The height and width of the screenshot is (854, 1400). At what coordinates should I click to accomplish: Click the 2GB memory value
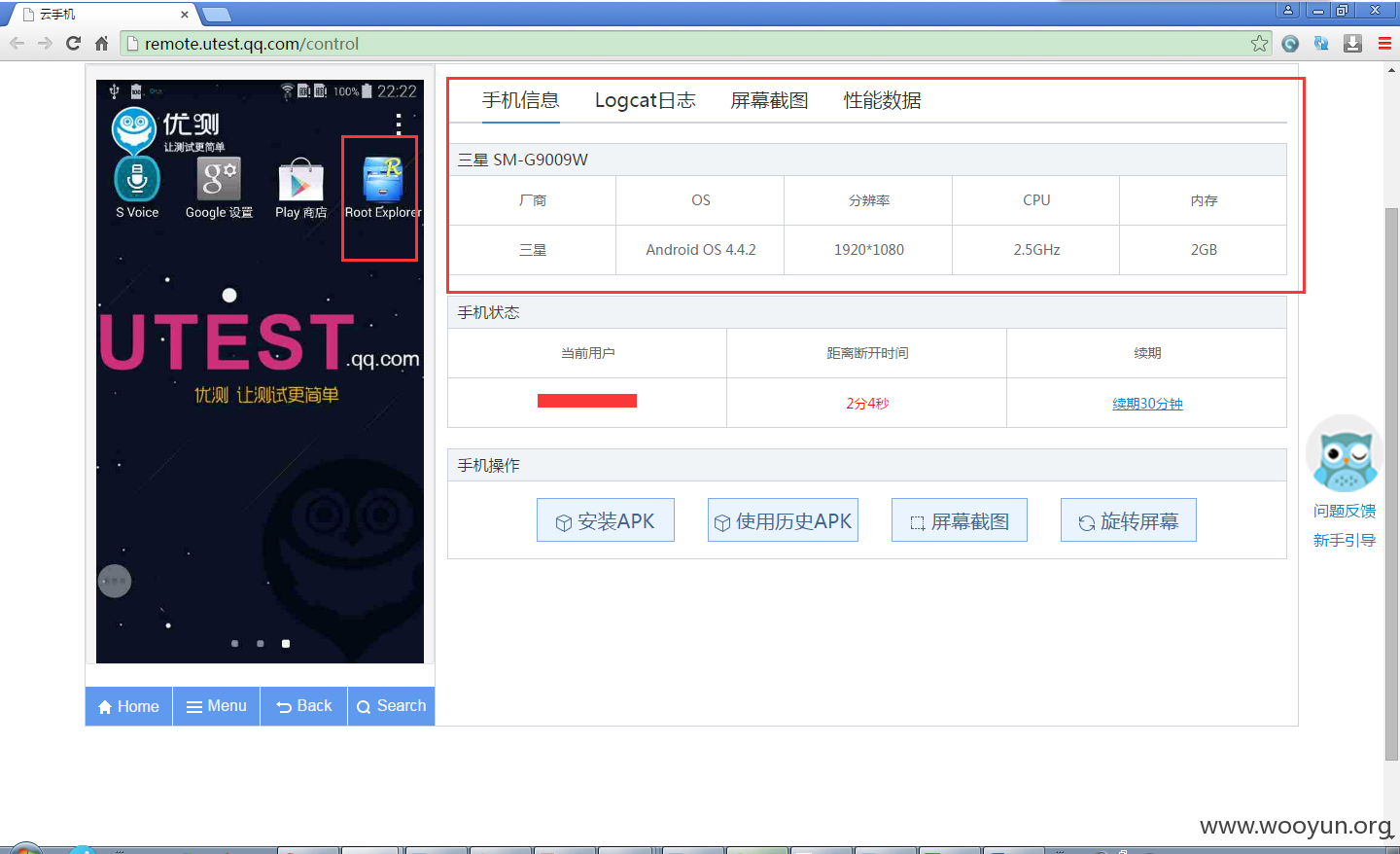click(1204, 250)
